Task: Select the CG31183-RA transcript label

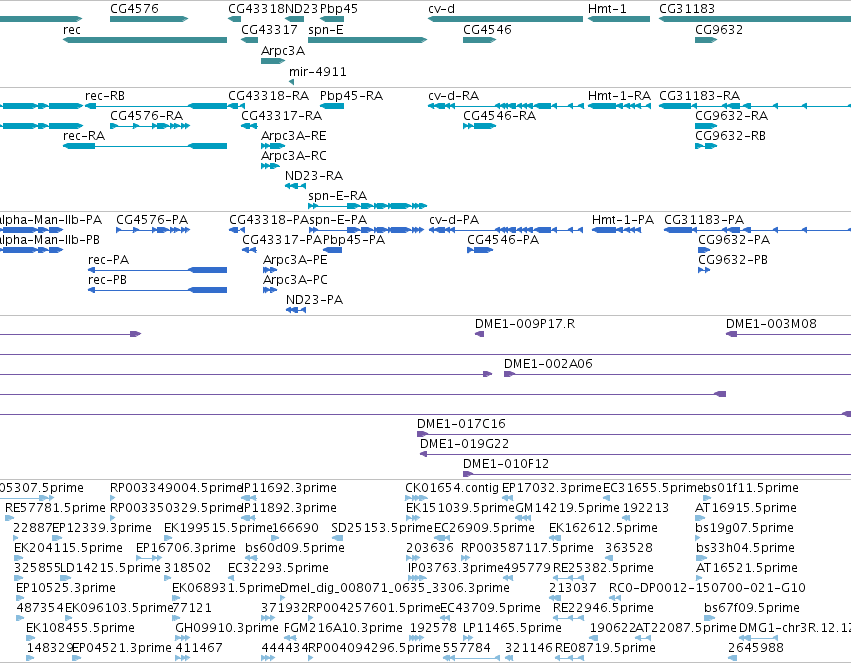Action: (700, 96)
